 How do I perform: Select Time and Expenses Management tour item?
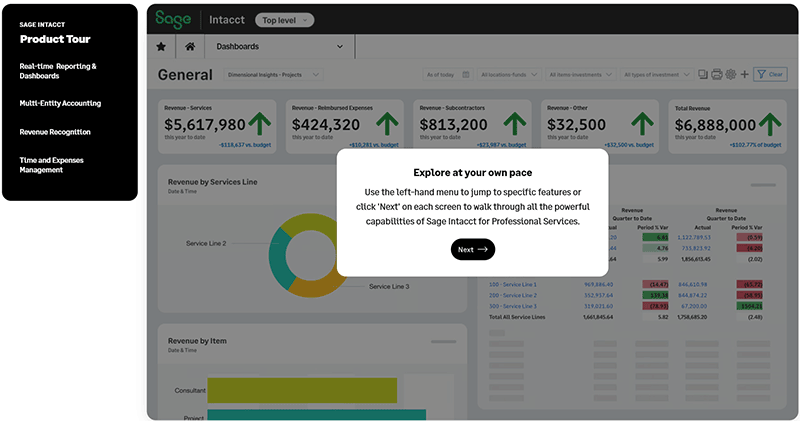coord(52,165)
